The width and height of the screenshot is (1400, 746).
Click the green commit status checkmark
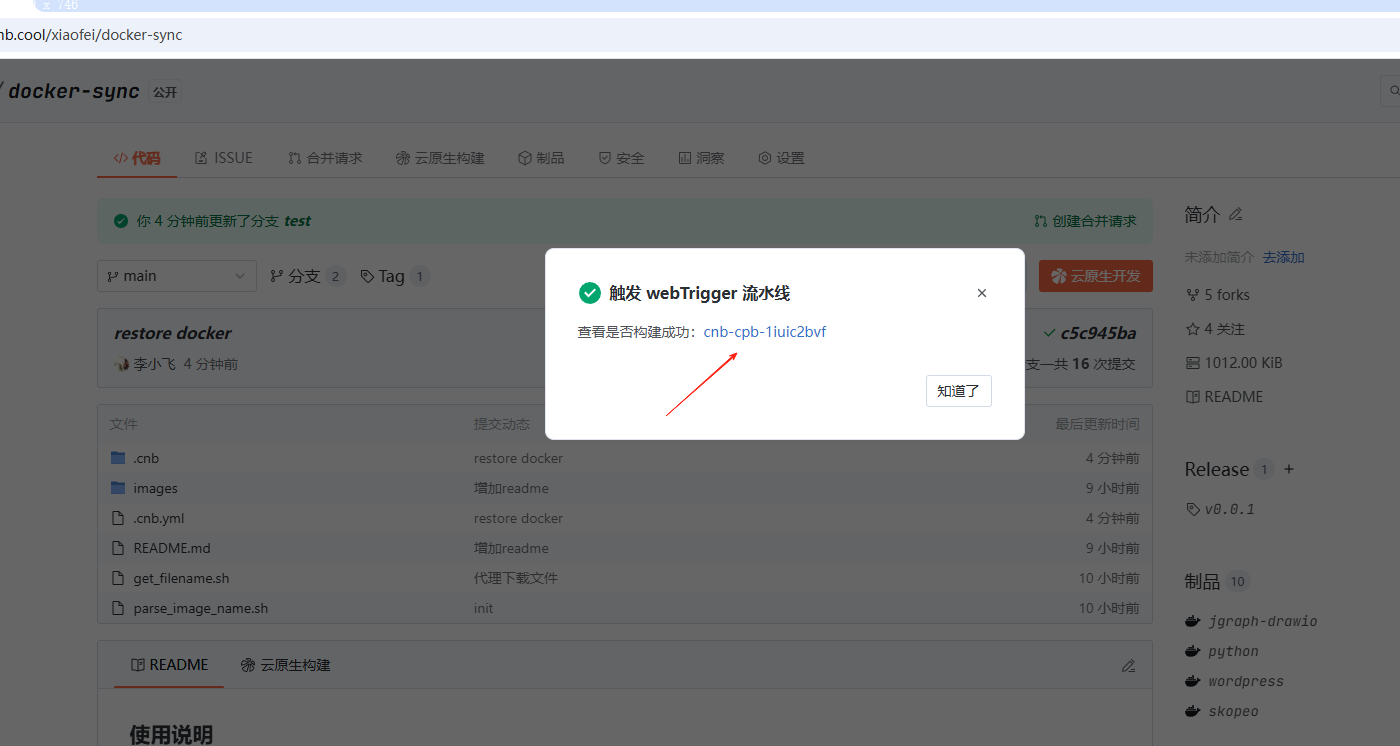tap(1049, 332)
